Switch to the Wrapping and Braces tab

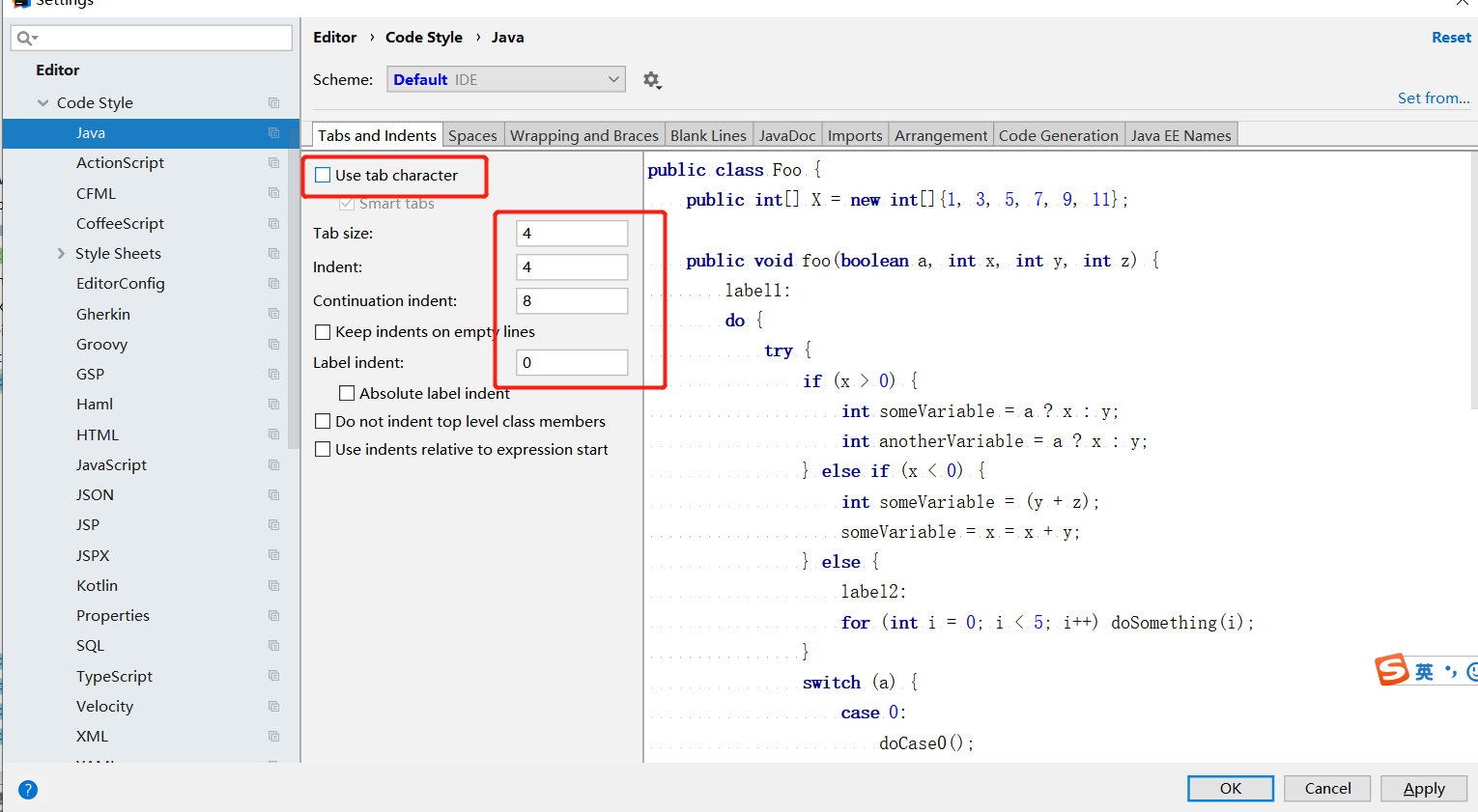point(583,135)
